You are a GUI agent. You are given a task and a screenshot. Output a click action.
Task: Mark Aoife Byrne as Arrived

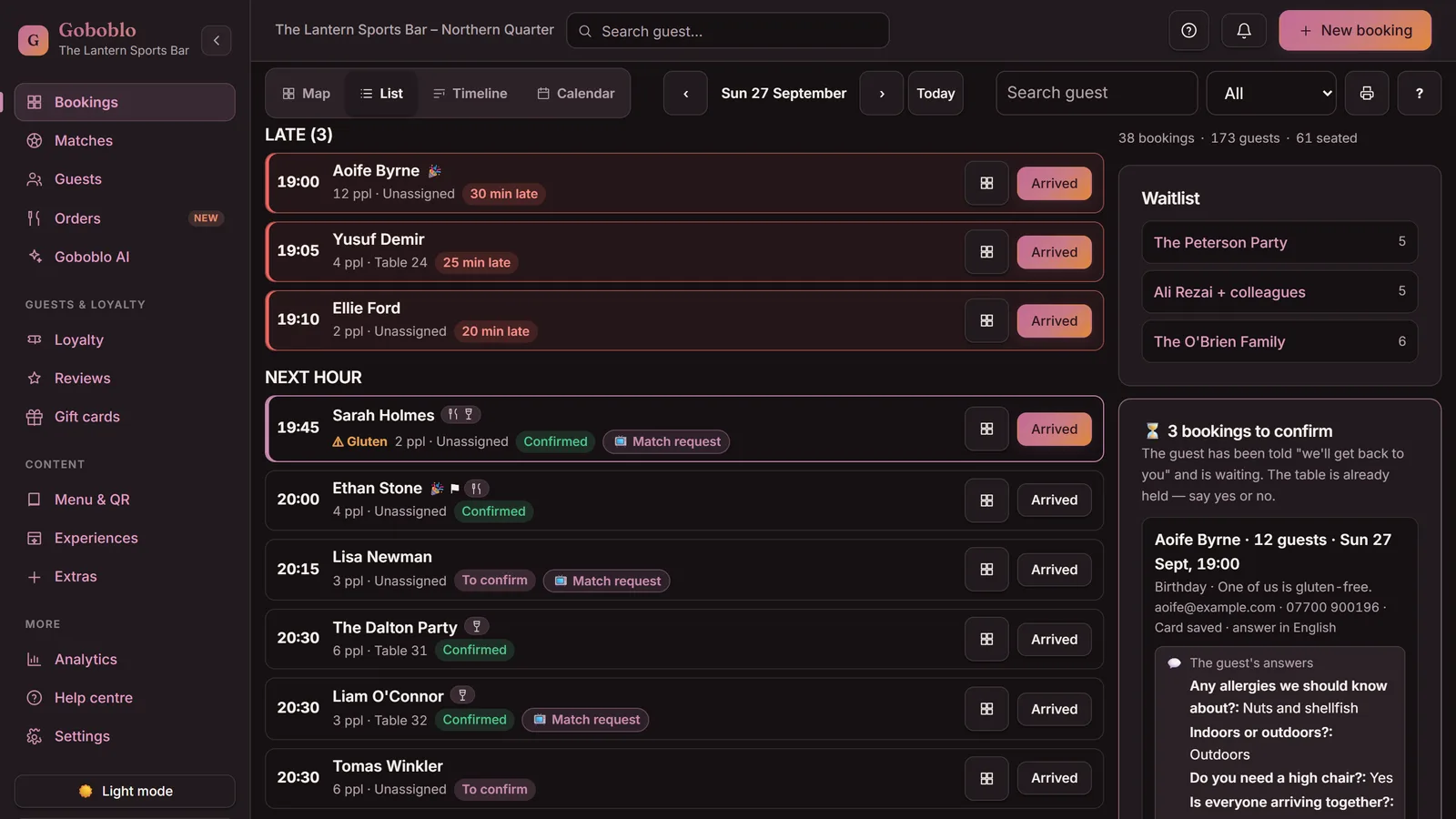pyautogui.click(x=1054, y=183)
